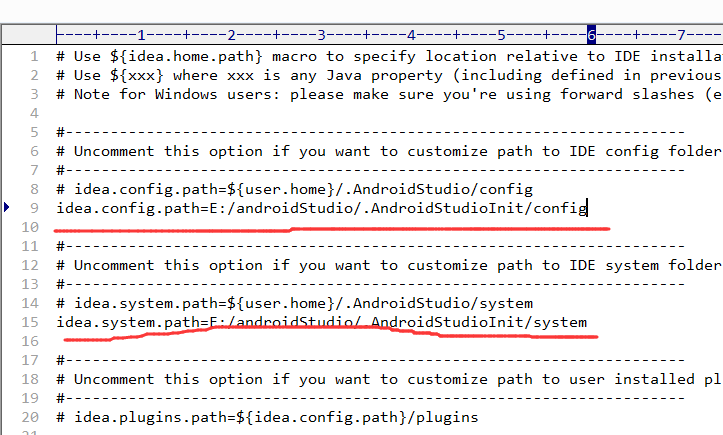Click line number 15 in gutter
The height and width of the screenshot is (435, 723).
[x=30, y=322]
